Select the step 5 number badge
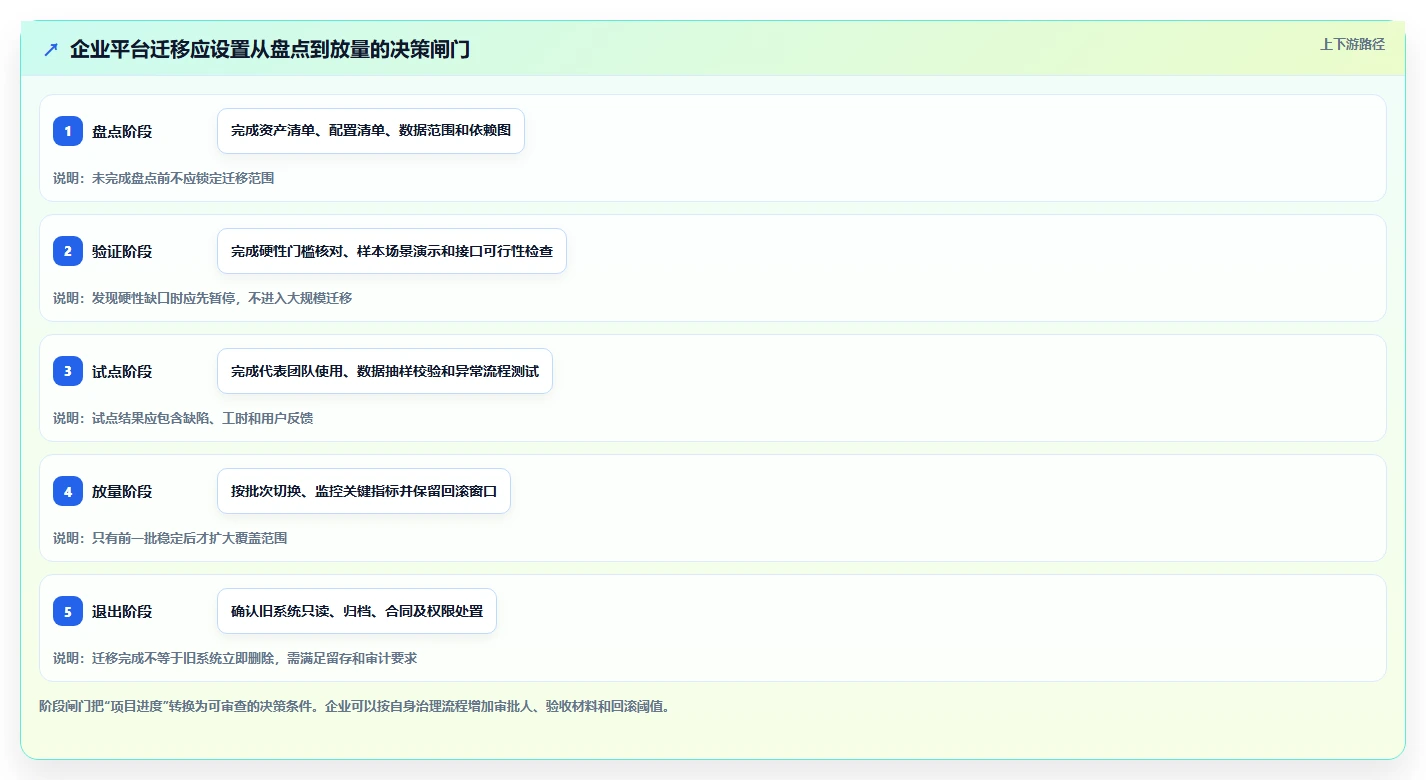This screenshot has width=1426, height=780. (68, 611)
